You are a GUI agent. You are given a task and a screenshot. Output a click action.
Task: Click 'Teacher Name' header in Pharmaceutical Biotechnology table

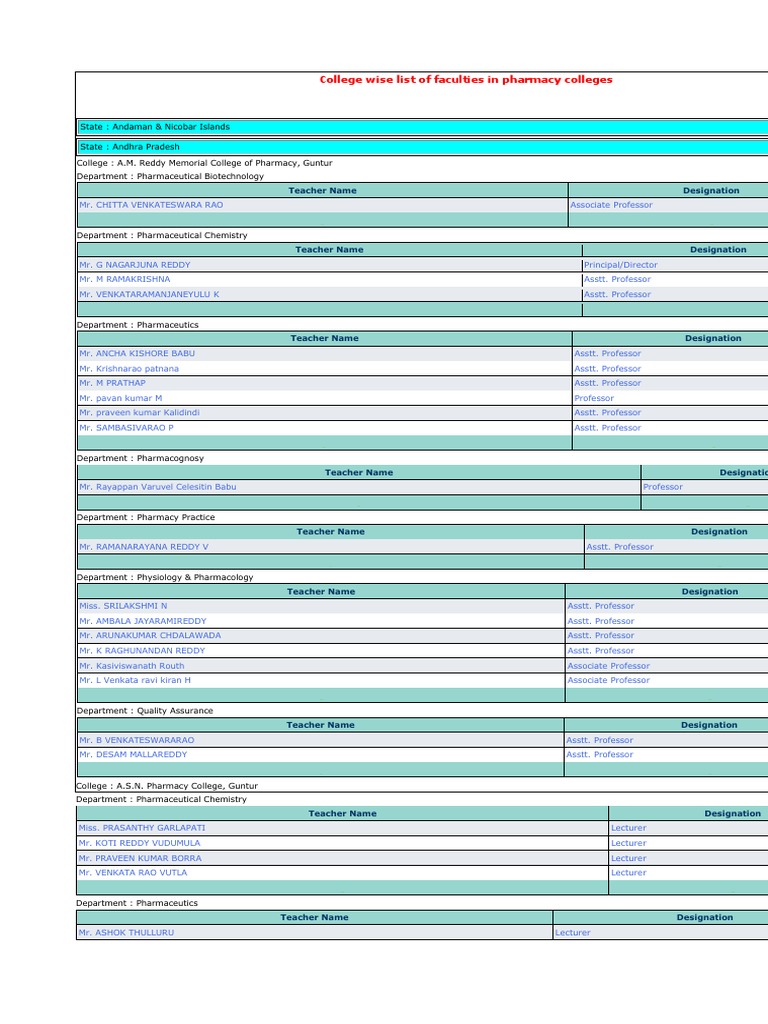coord(323,191)
